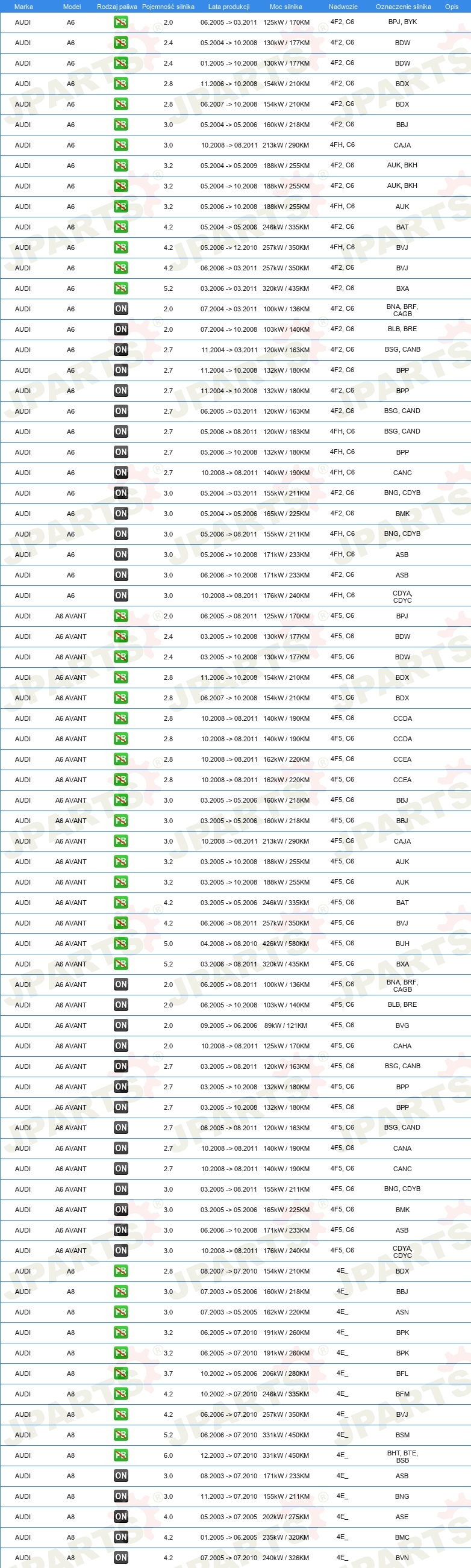Click the Oznaczenie silnika column header

pos(403,7)
